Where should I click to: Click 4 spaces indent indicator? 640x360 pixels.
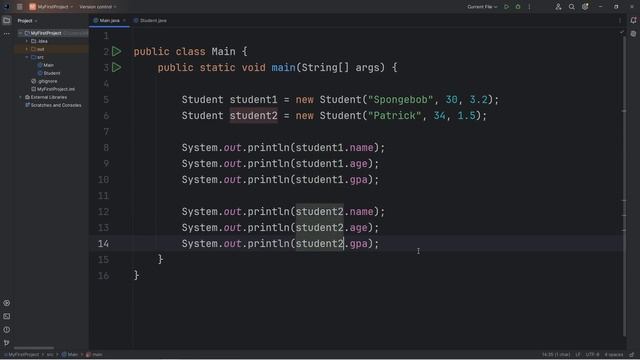[x=613, y=355]
